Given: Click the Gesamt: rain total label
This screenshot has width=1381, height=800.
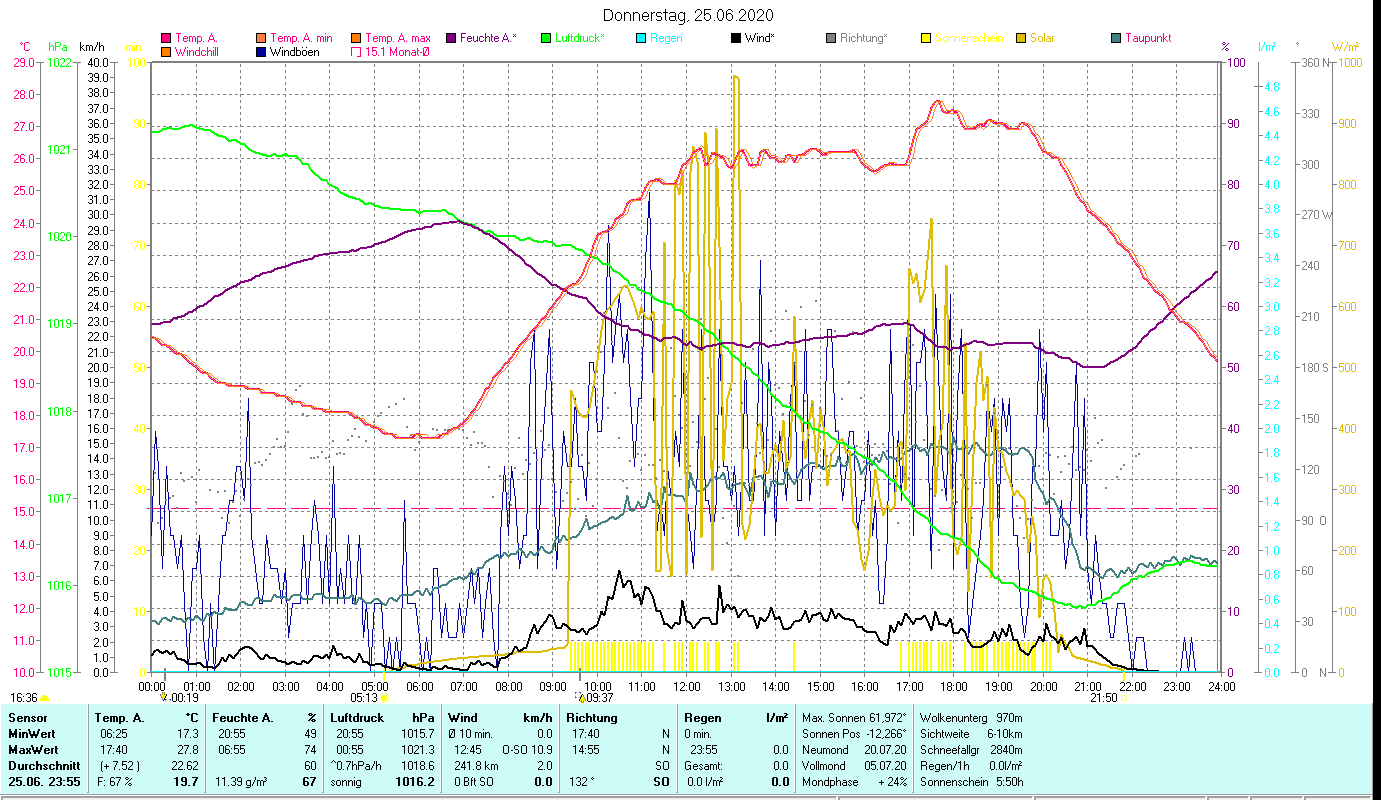Looking at the screenshot, I should pyautogui.click(x=705, y=764).
